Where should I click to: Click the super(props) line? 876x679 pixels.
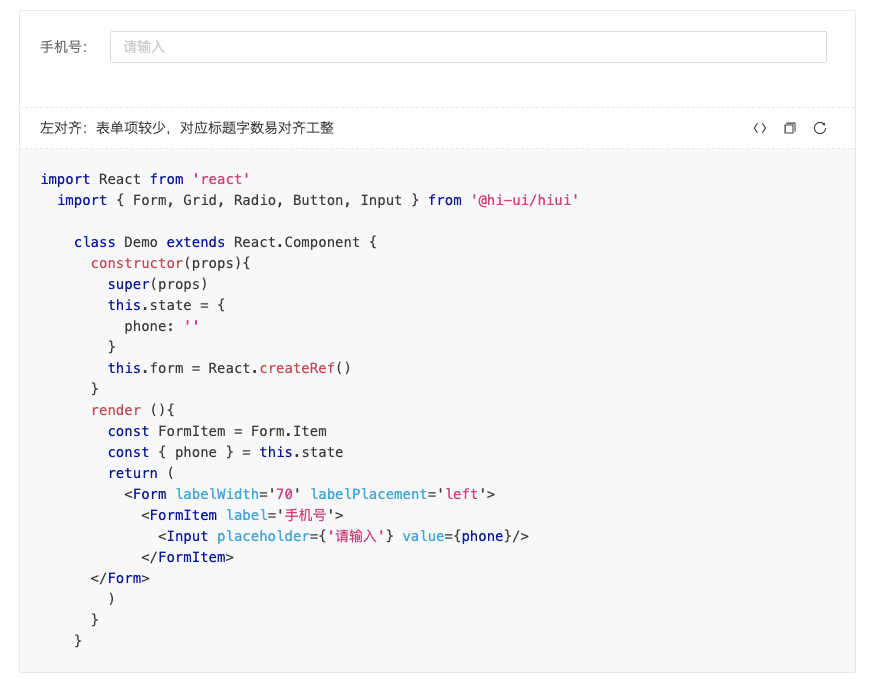click(x=158, y=284)
